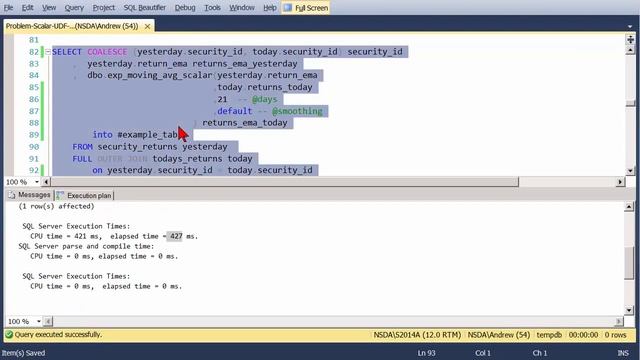Viewport: 640px width, 360px height.
Task: Click the green query success check icon
Action: 9,335
